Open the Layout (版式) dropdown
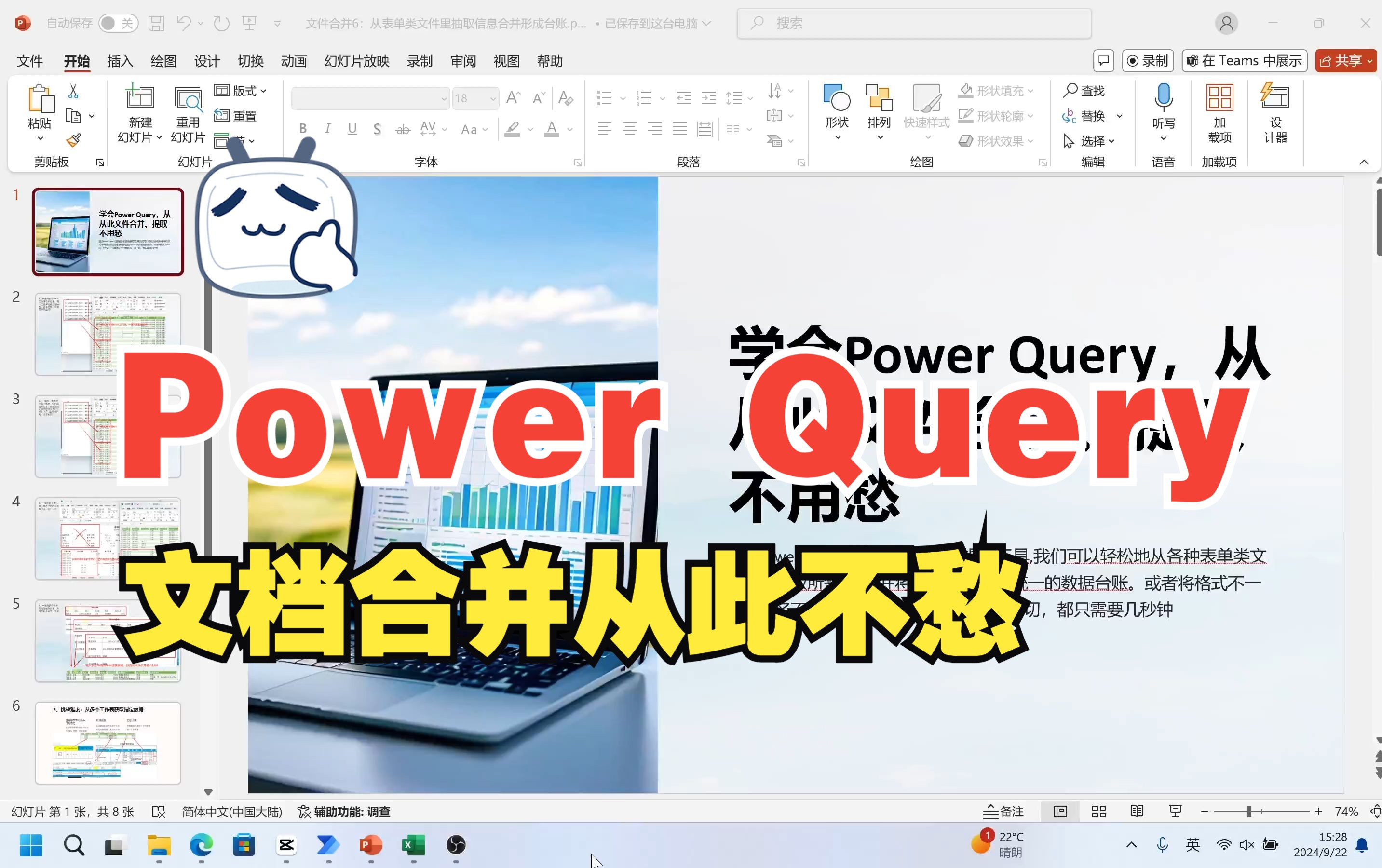The height and width of the screenshot is (868, 1382). point(241,91)
